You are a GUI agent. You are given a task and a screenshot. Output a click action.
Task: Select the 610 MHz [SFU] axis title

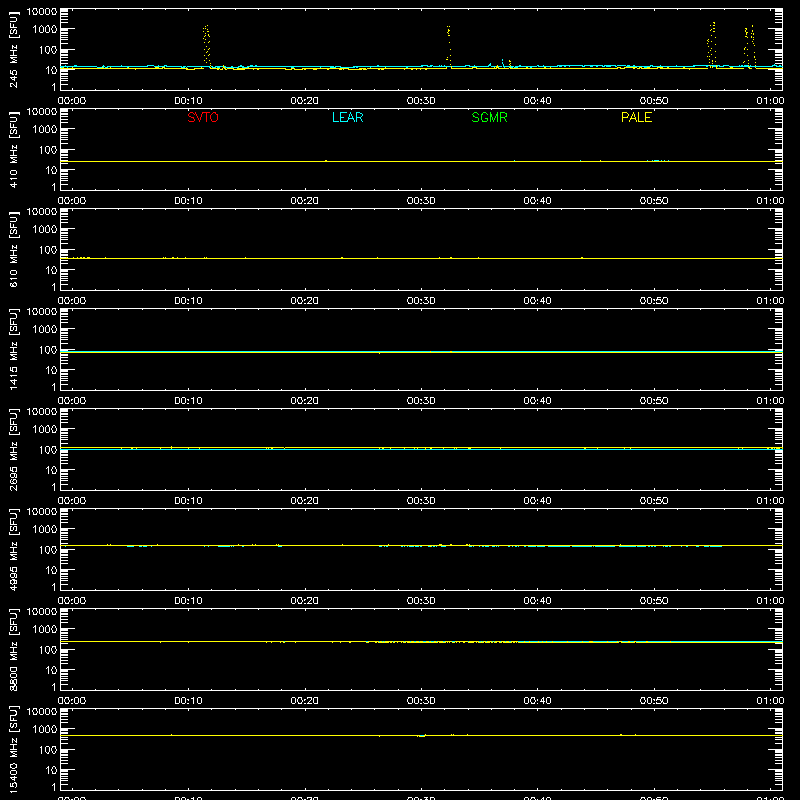[x=13, y=249]
